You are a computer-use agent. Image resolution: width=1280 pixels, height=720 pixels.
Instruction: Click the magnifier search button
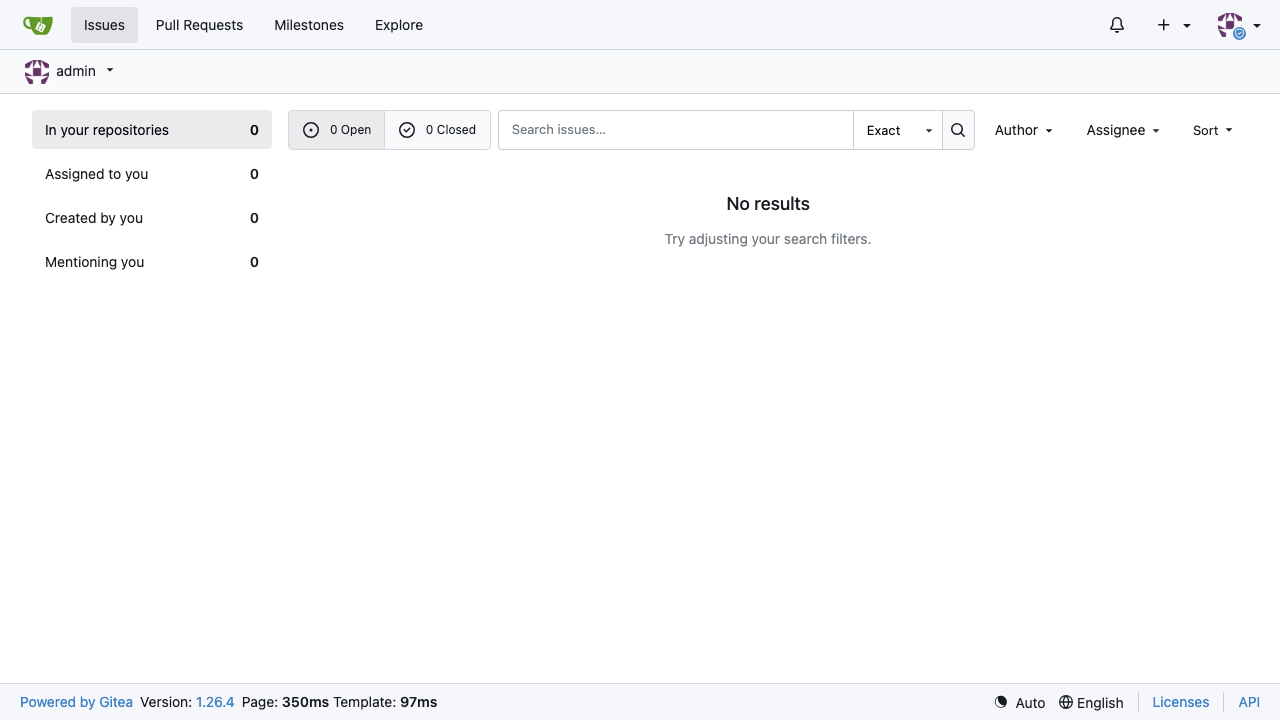958,130
